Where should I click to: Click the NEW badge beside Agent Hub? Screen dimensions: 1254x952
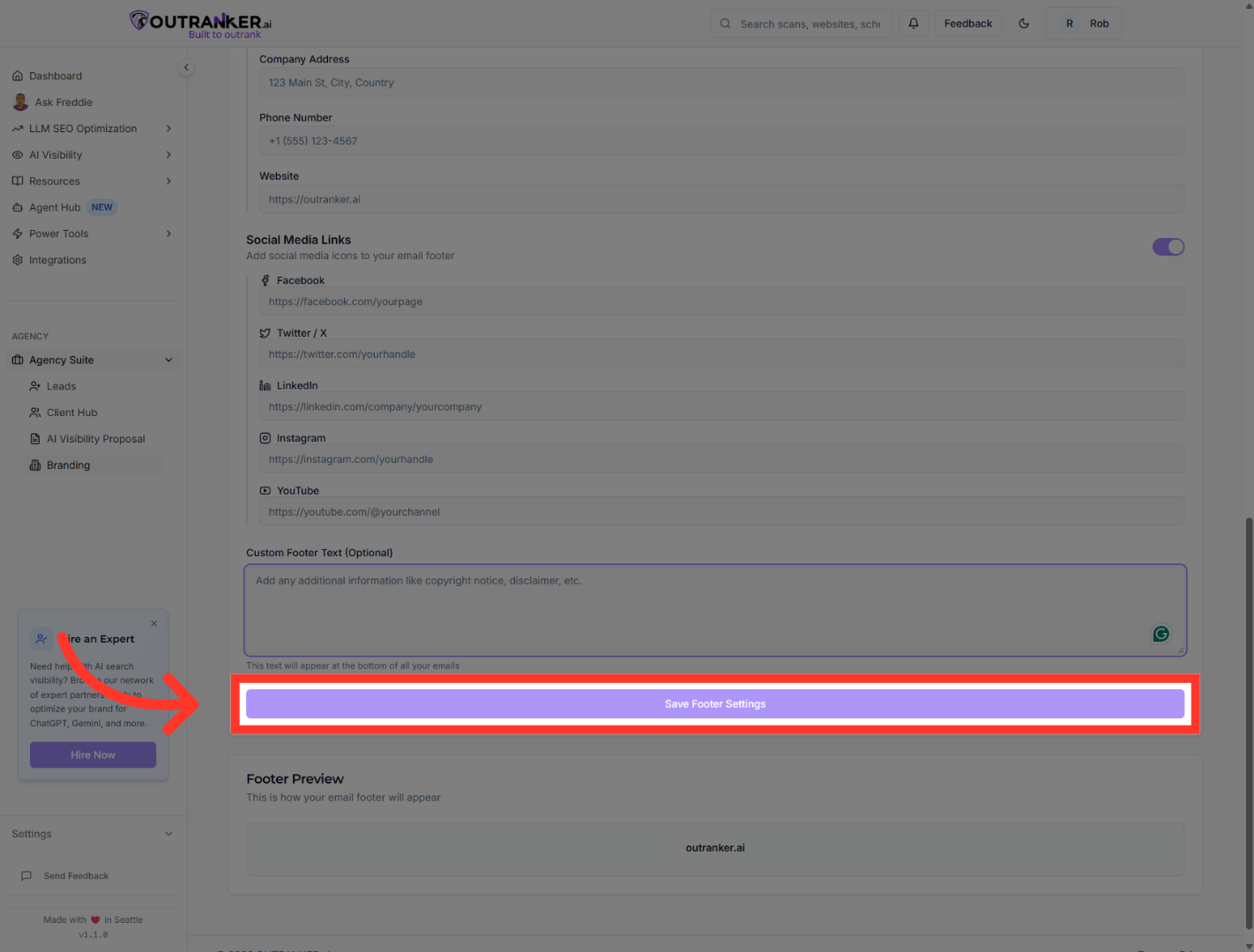tap(102, 208)
